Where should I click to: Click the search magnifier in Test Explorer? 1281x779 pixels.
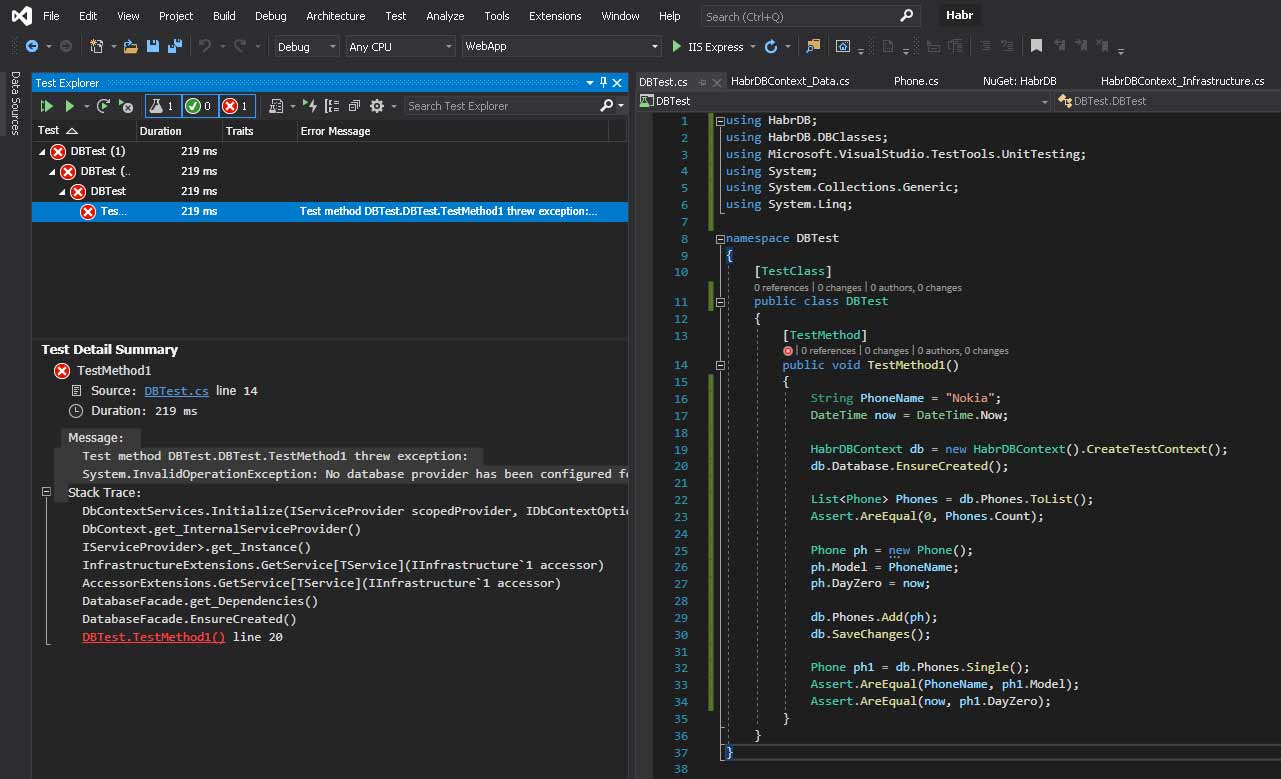pos(606,106)
